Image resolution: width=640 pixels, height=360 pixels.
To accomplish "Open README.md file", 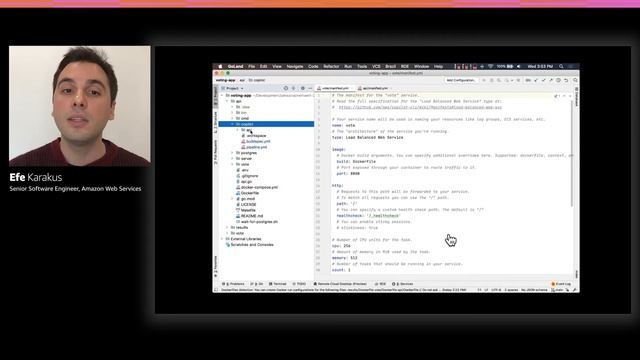I will coord(249,216).
